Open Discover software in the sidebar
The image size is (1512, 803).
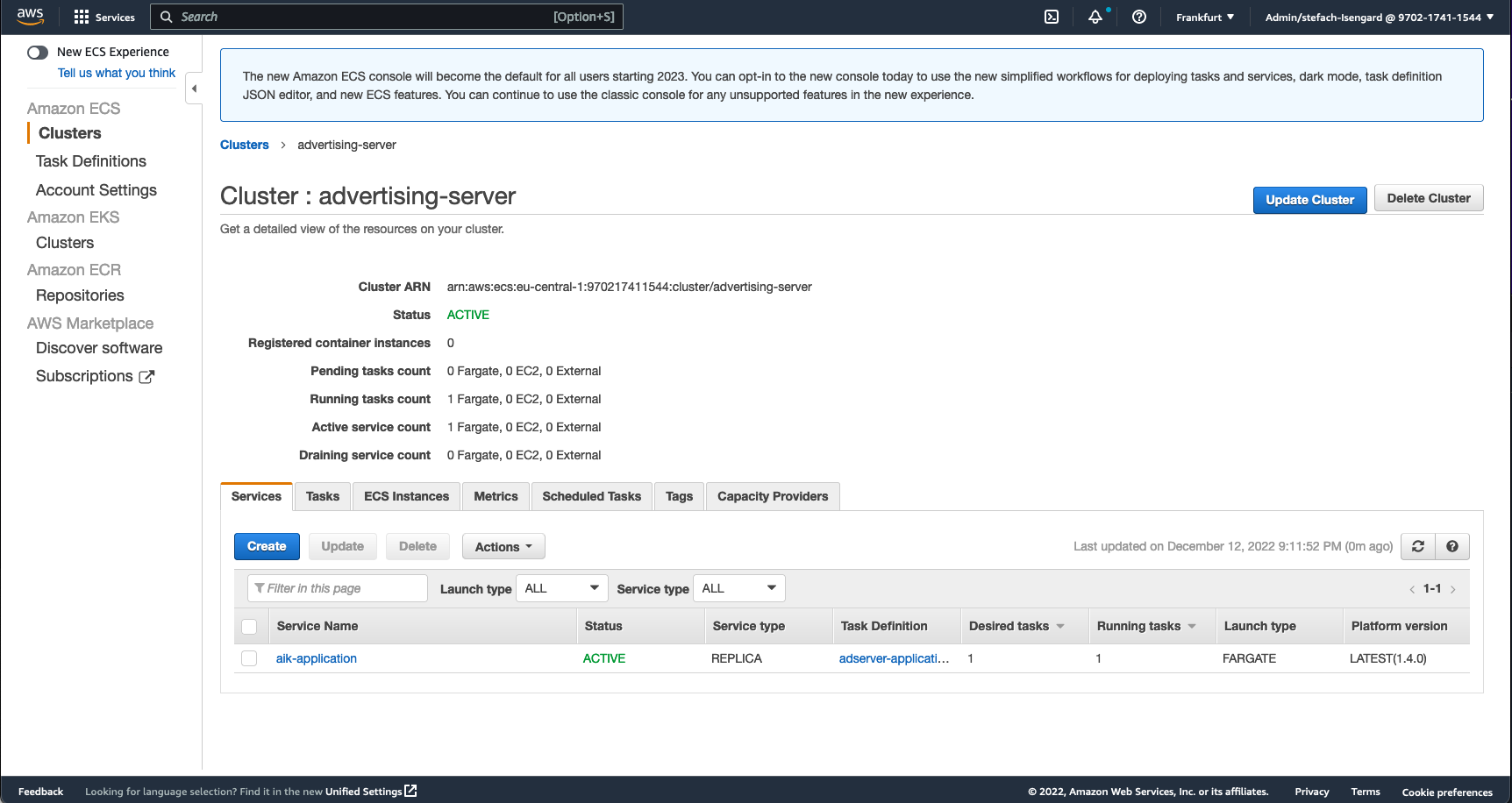(x=99, y=348)
